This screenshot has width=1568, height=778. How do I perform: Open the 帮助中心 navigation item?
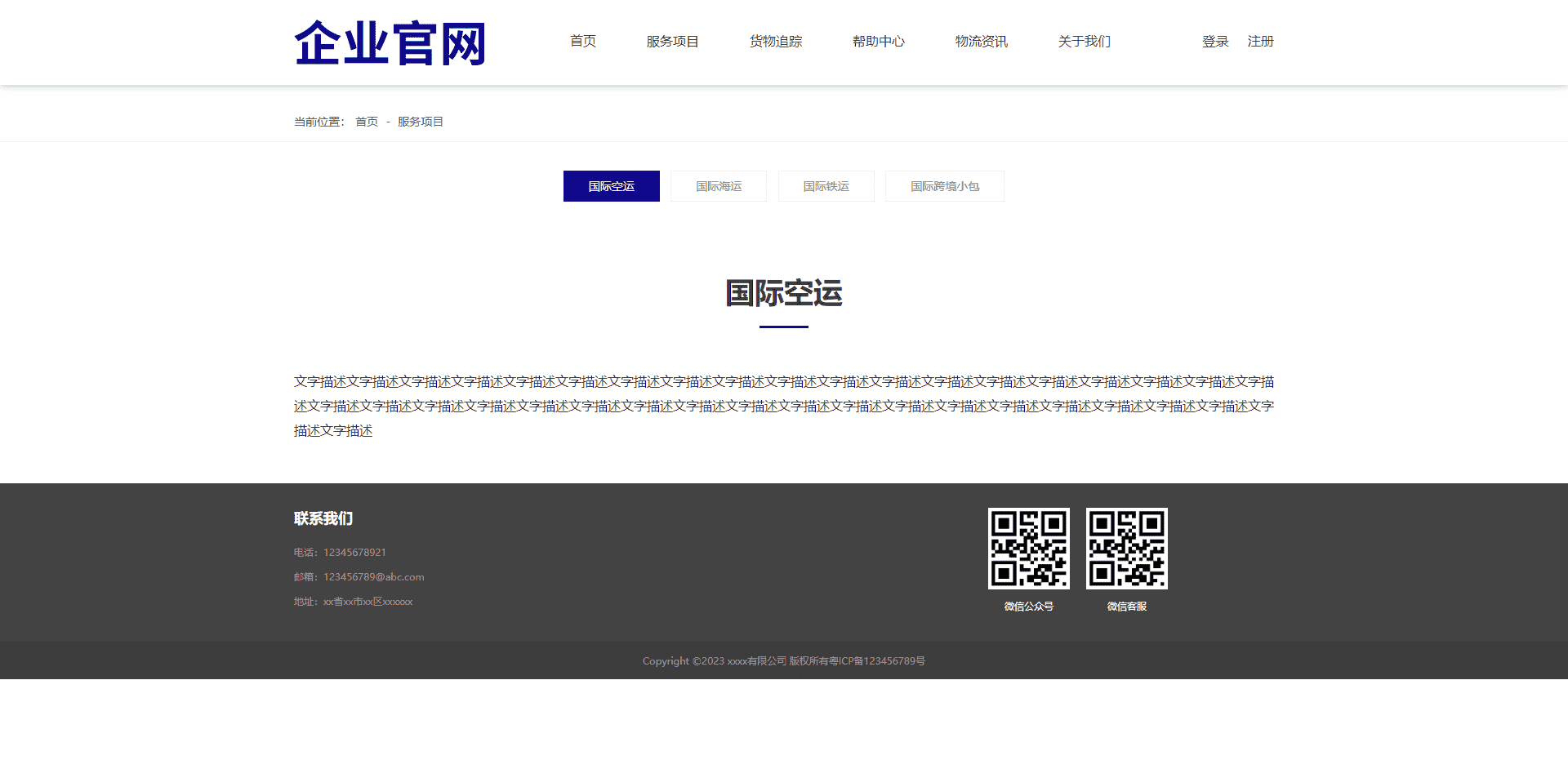click(879, 42)
